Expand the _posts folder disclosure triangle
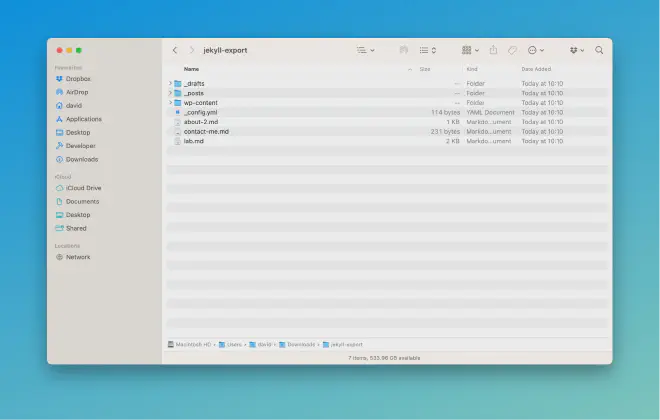This screenshot has height=420, width=660. click(x=170, y=93)
